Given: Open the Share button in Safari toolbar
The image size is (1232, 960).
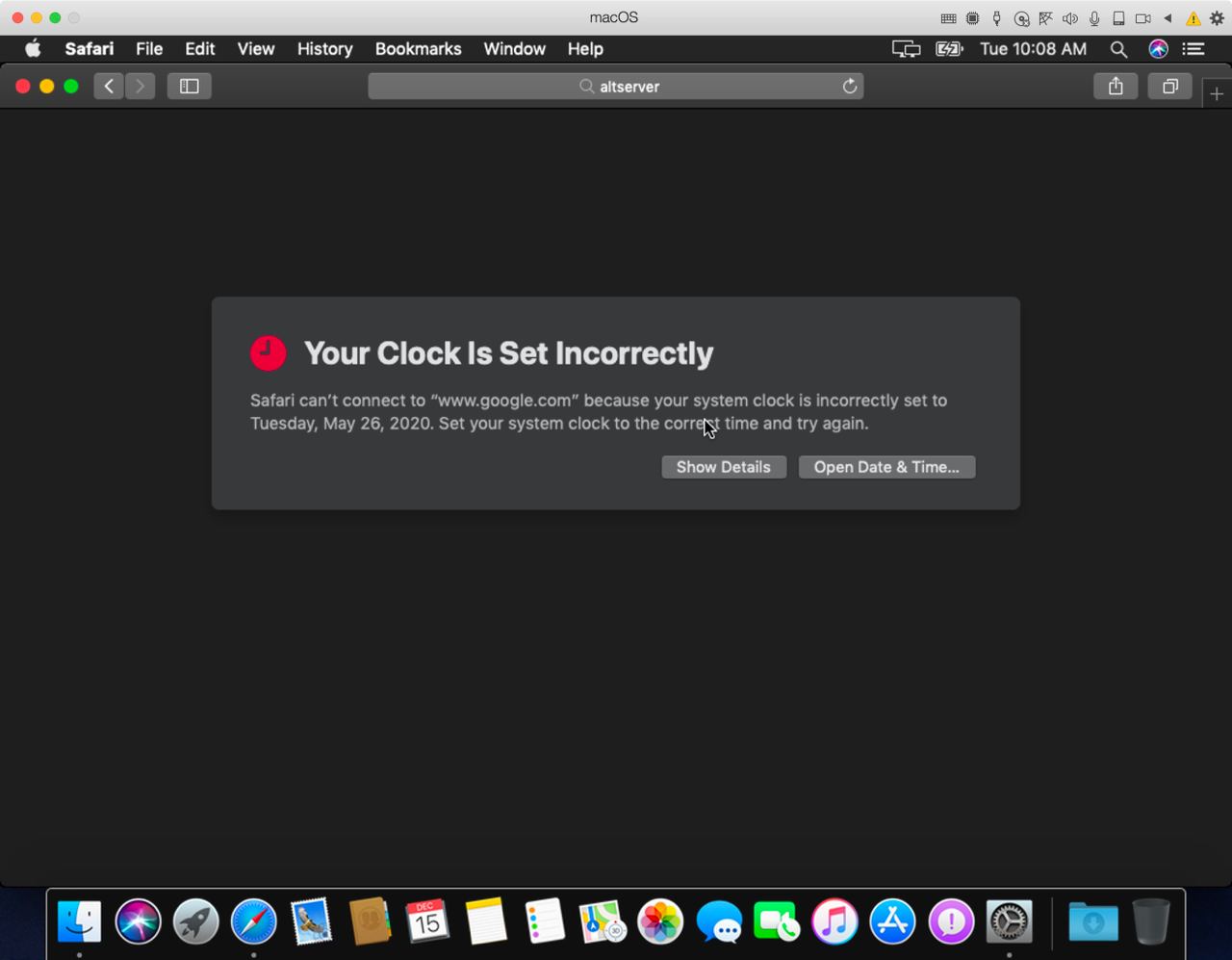Looking at the screenshot, I should point(1116,87).
